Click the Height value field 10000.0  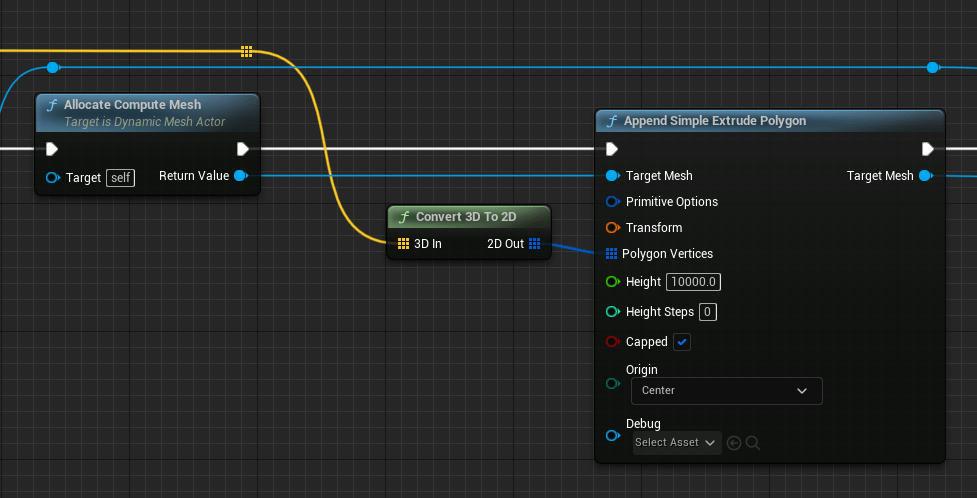[695, 282]
